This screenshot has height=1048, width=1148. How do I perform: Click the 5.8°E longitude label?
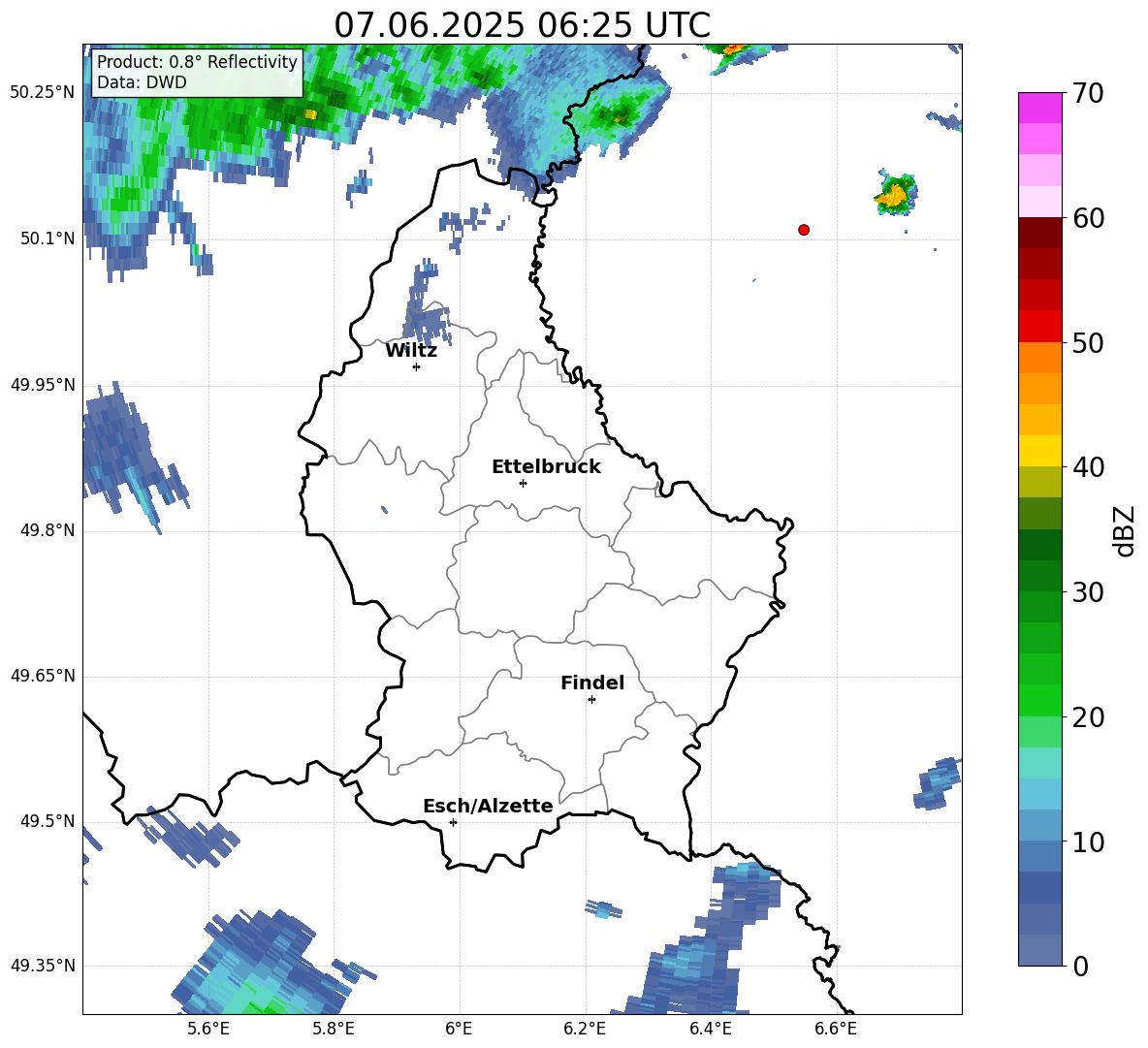coord(334,1029)
